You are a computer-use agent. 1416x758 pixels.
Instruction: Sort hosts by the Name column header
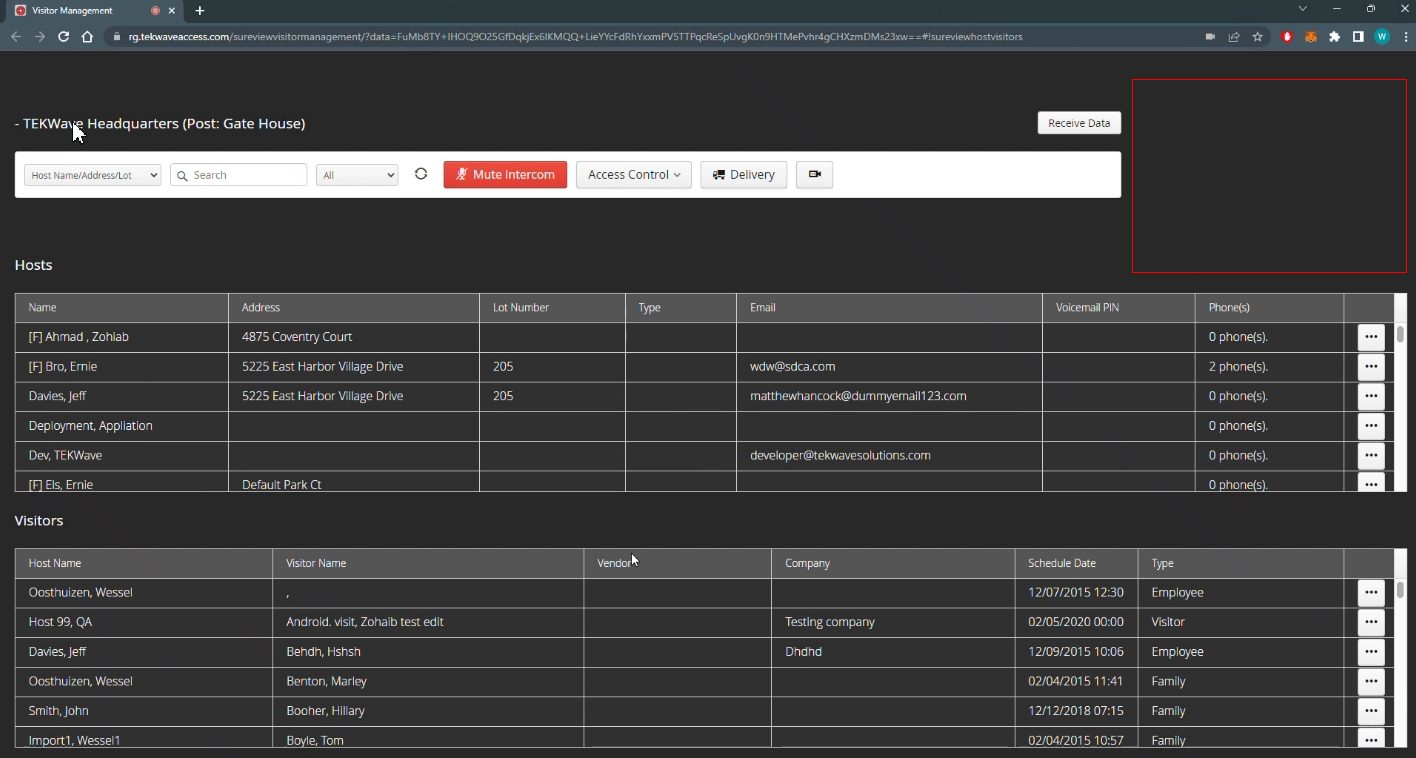(x=43, y=308)
